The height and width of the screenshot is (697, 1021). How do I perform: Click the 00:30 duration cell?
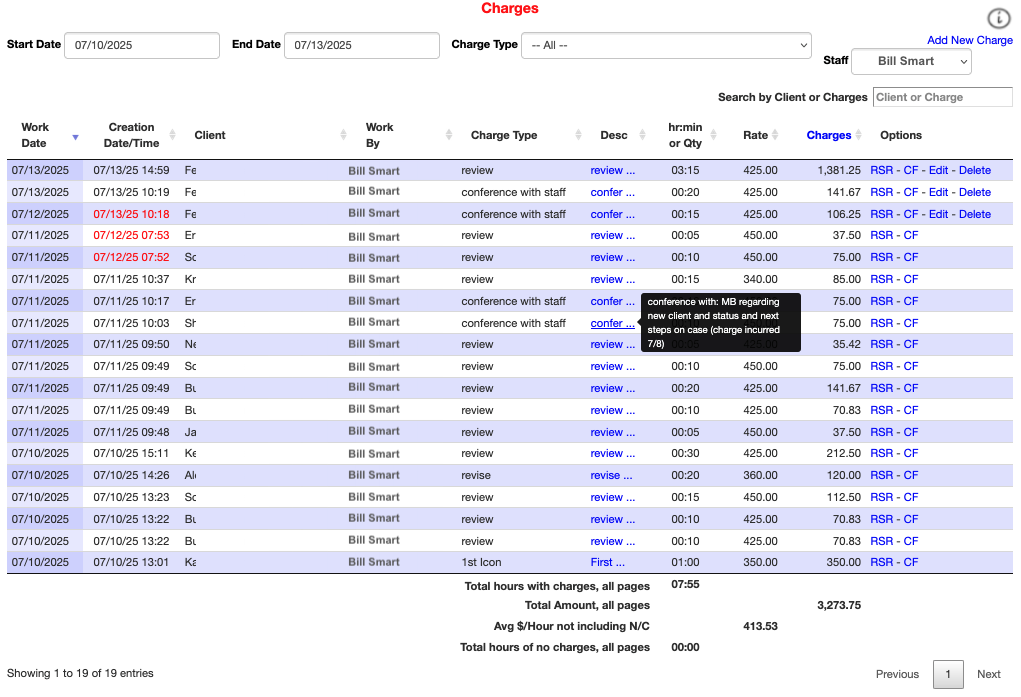coord(685,453)
